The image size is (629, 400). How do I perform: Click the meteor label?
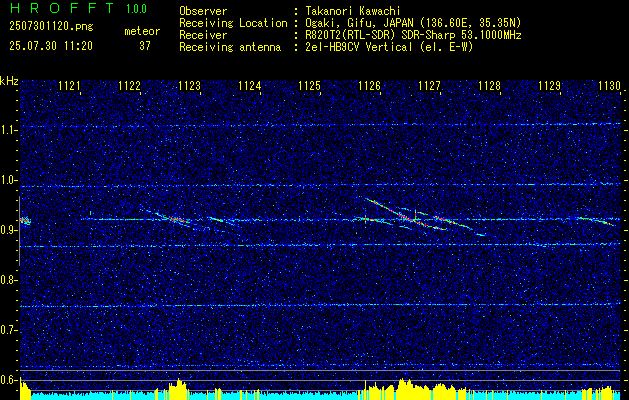pyautogui.click(x=142, y=31)
